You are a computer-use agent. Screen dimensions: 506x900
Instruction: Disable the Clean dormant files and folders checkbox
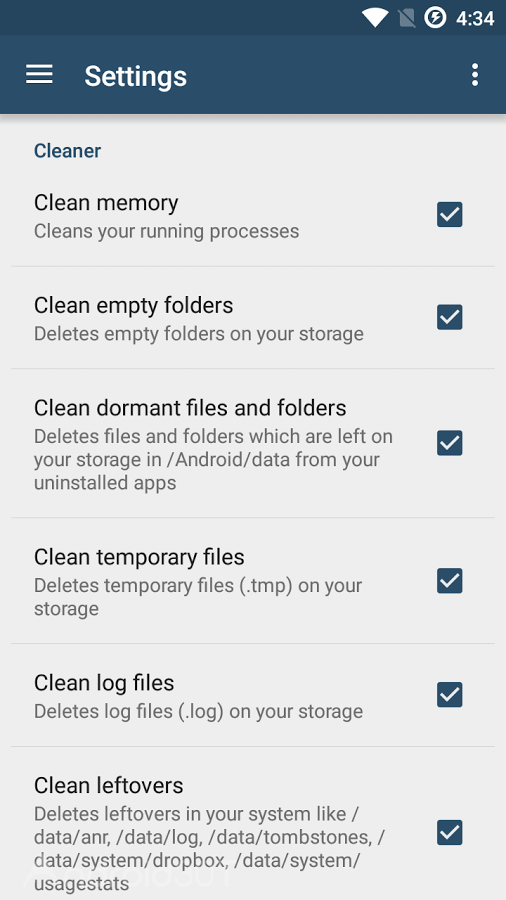tap(450, 443)
